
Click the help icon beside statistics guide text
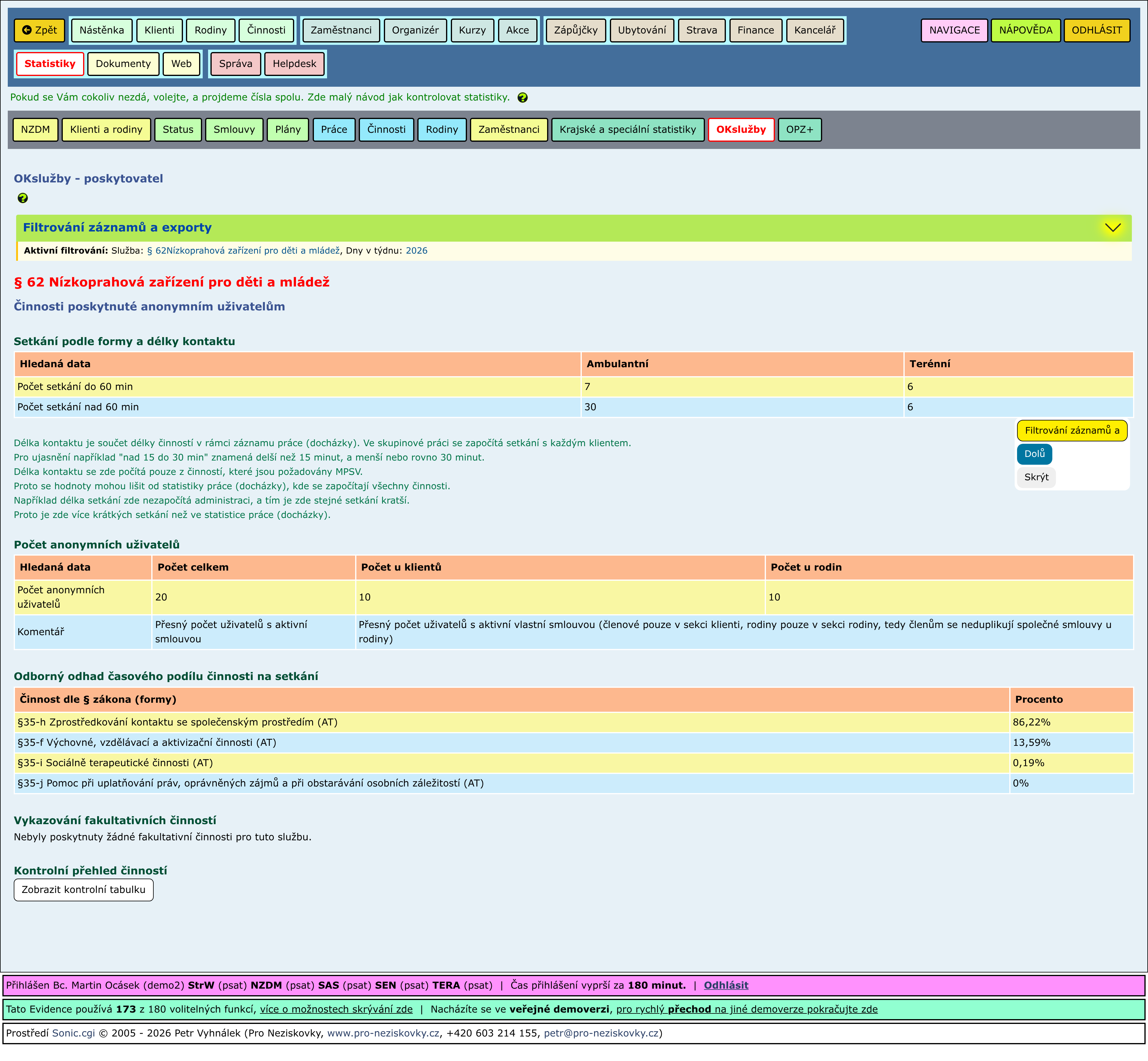[522, 97]
